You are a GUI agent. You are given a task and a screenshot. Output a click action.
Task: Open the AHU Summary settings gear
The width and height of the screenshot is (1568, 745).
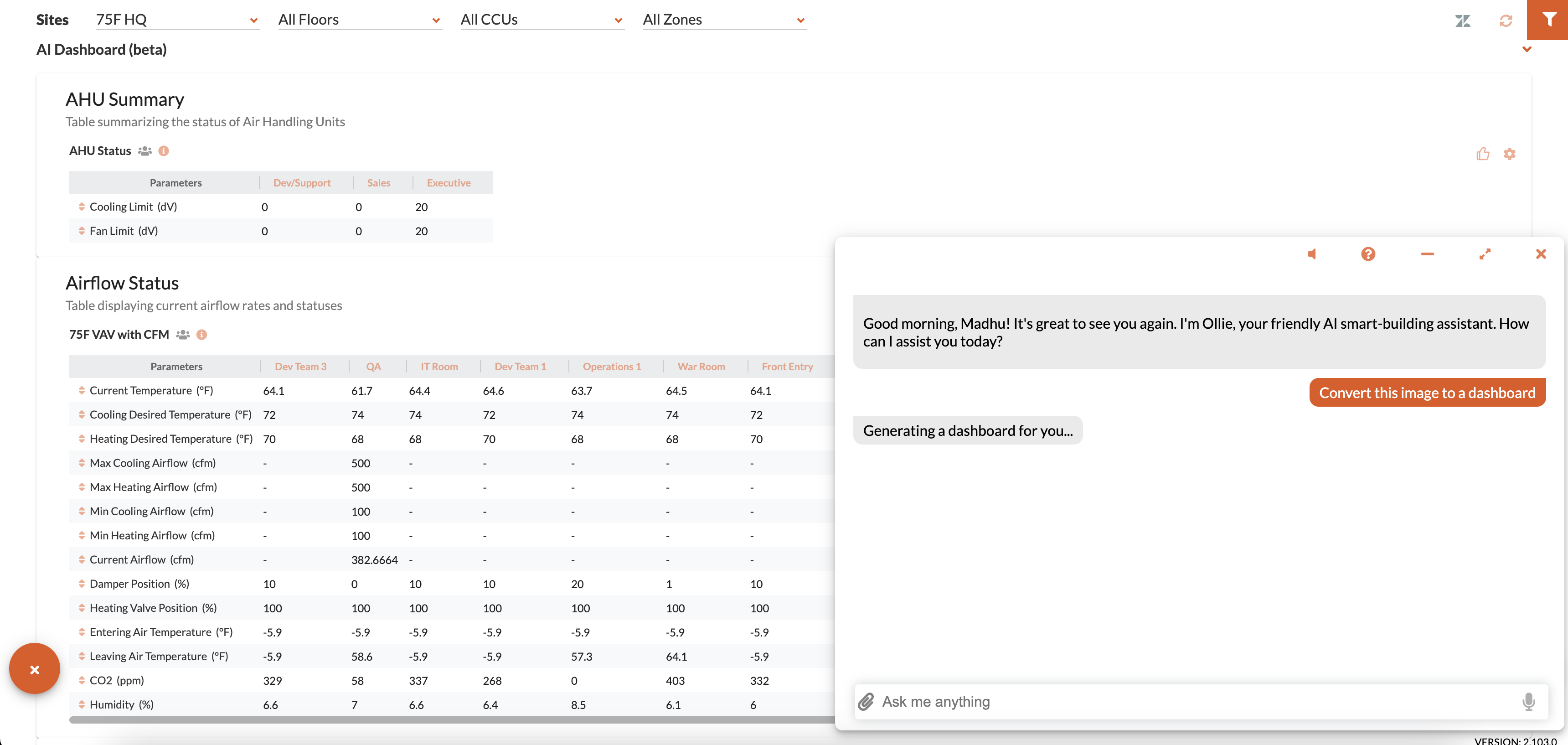(x=1510, y=154)
